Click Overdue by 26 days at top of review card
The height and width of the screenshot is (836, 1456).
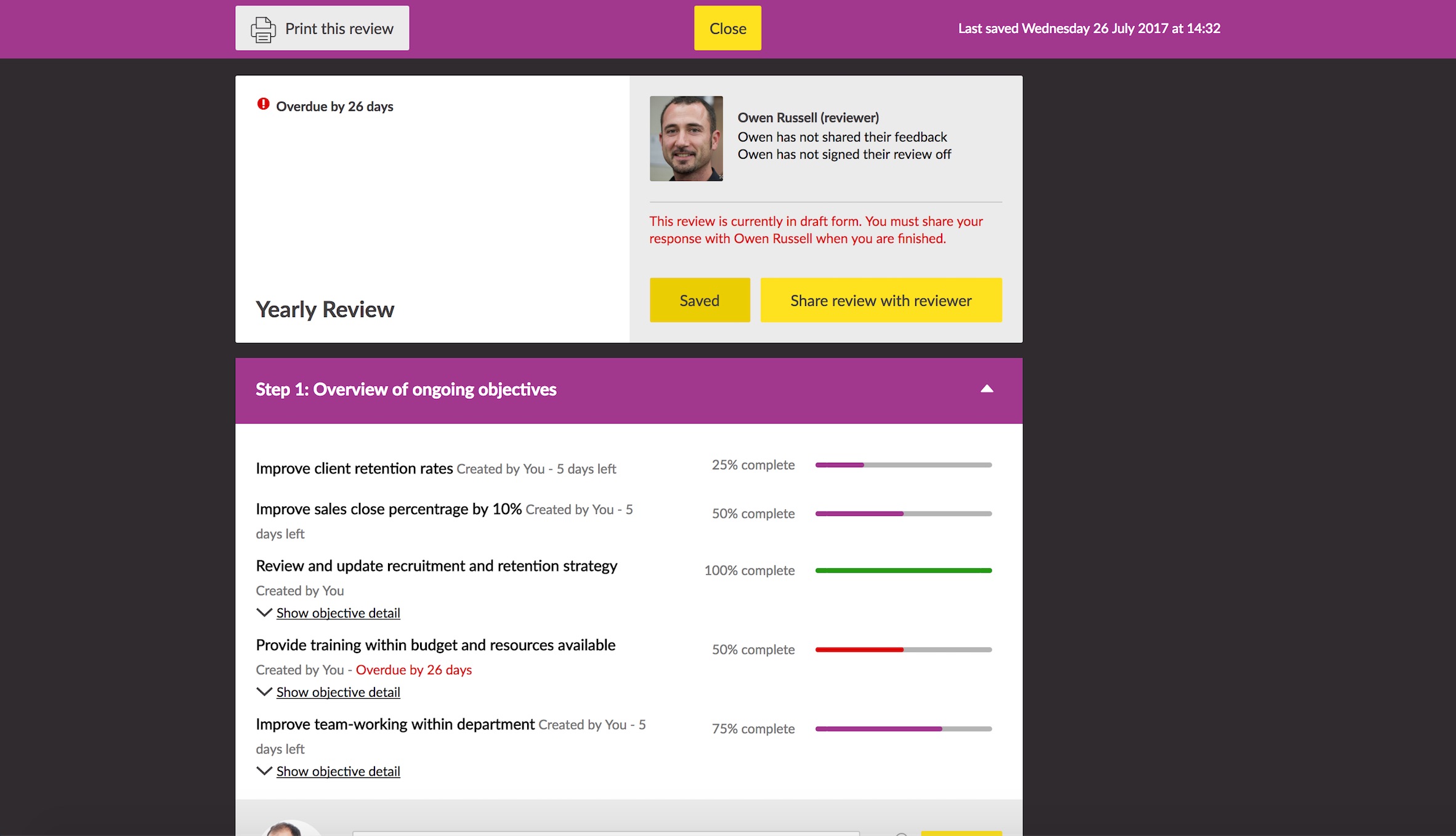[x=334, y=107]
